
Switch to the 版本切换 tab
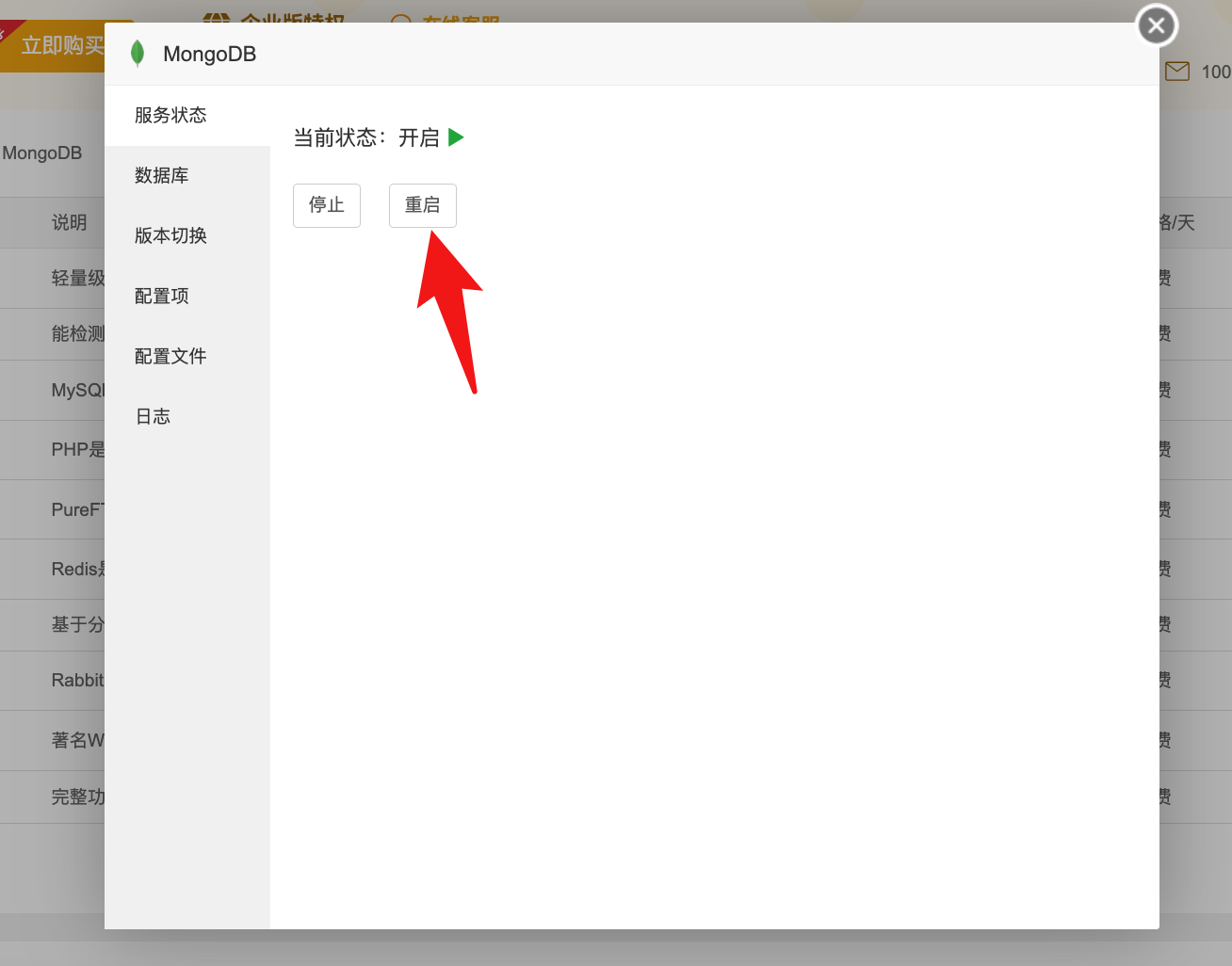point(187,236)
